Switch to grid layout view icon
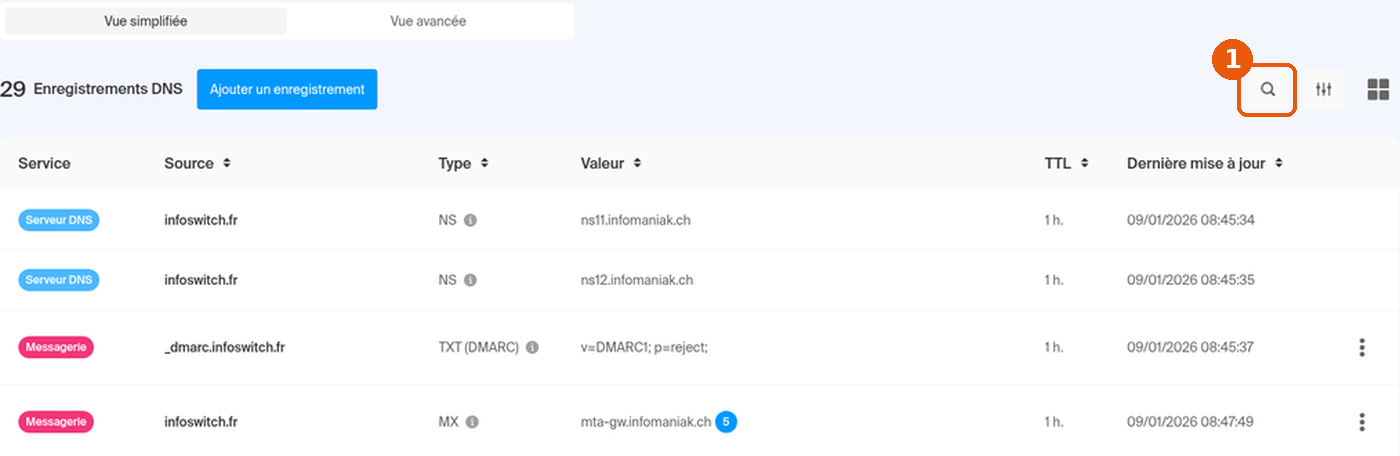The width and height of the screenshot is (1400, 456). click(1378, 90)
